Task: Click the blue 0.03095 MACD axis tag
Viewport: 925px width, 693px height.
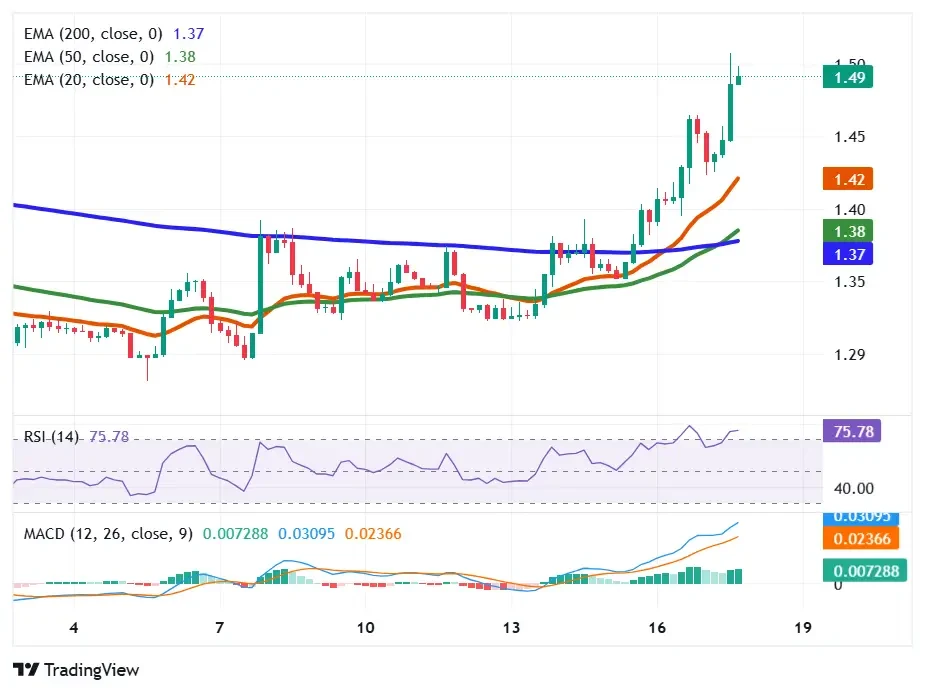Action: coord(861,518)
